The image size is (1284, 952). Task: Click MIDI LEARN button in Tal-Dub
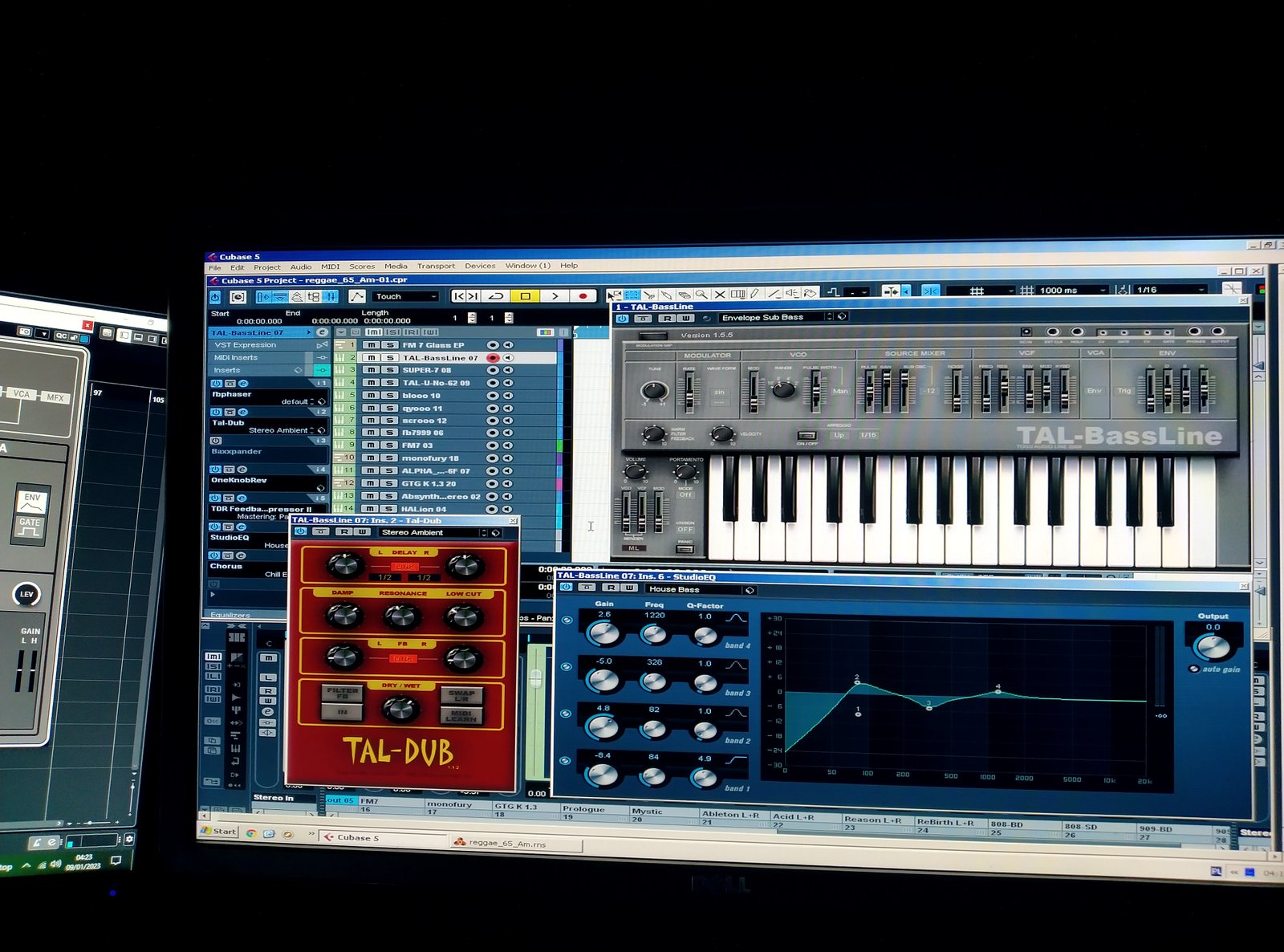(x=461, y=715)
